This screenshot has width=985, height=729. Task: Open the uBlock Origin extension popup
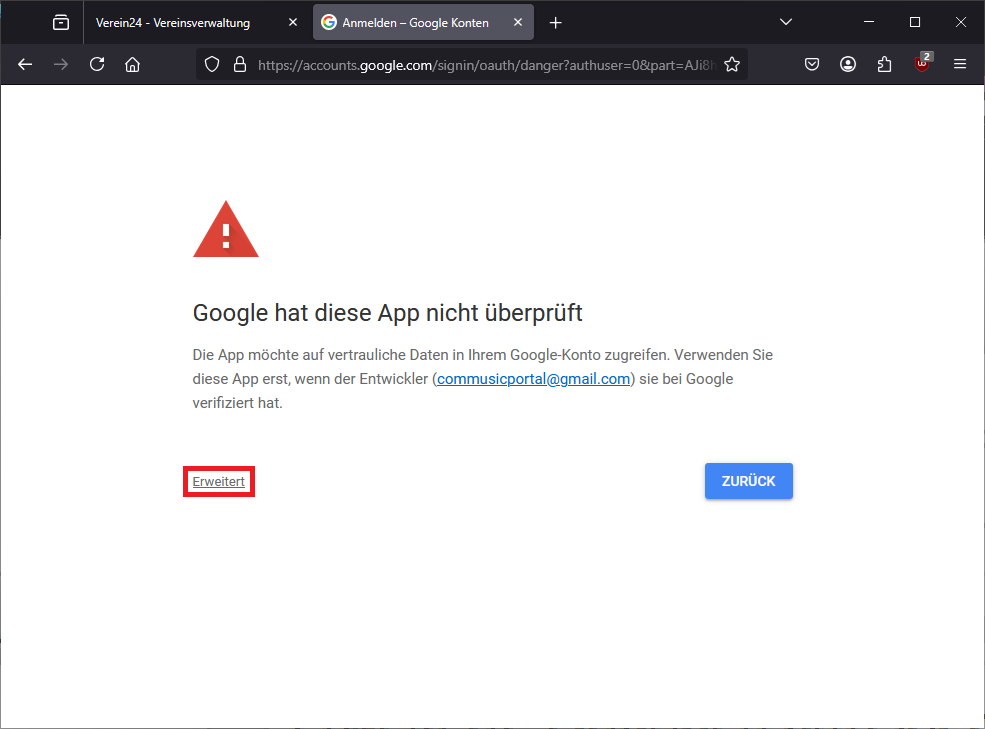click(922, 63)
